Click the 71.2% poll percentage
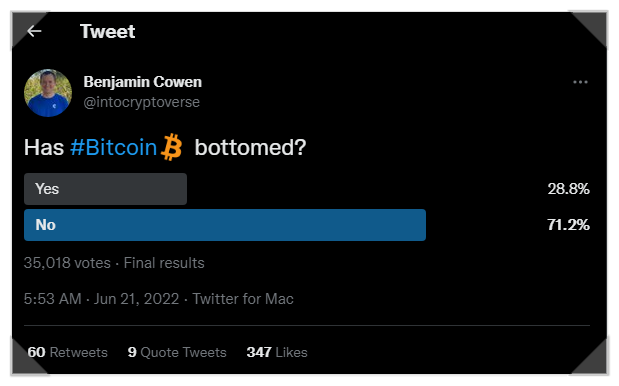619x386 pixels. pyautogui.click(x=568, y=225)
